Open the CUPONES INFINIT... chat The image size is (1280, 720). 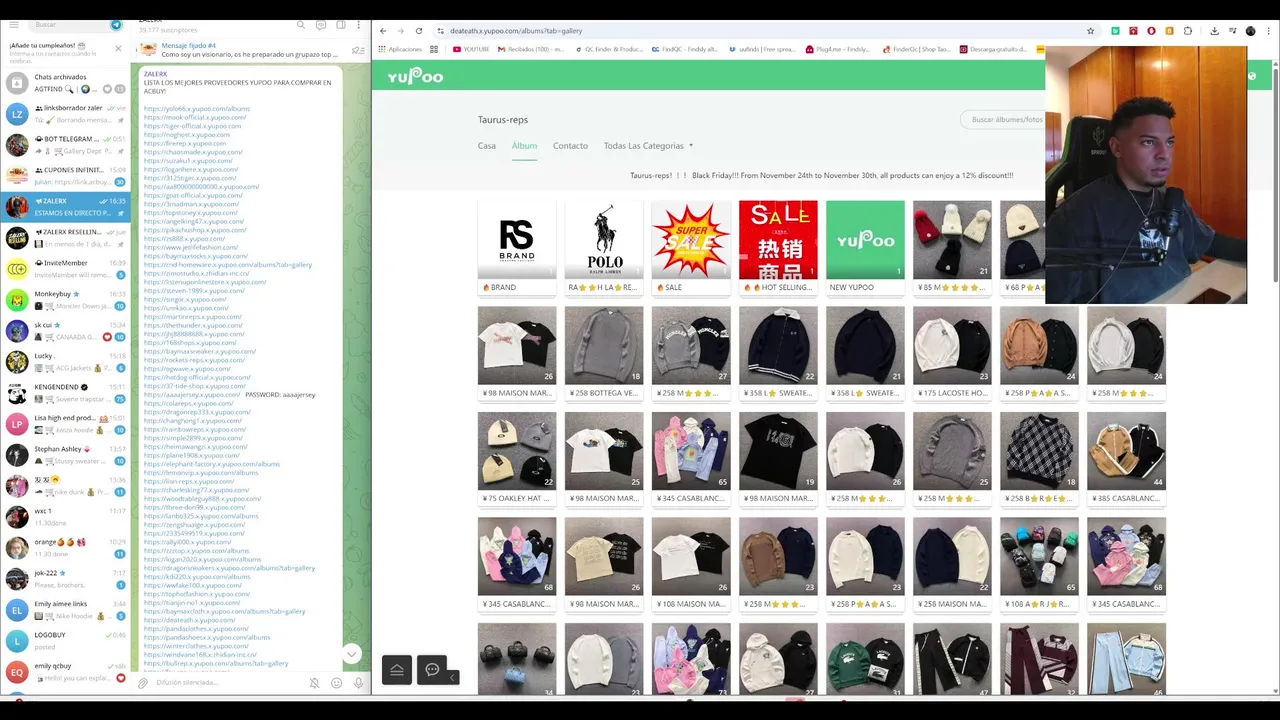pyautogui.click(x=65, y=176)
